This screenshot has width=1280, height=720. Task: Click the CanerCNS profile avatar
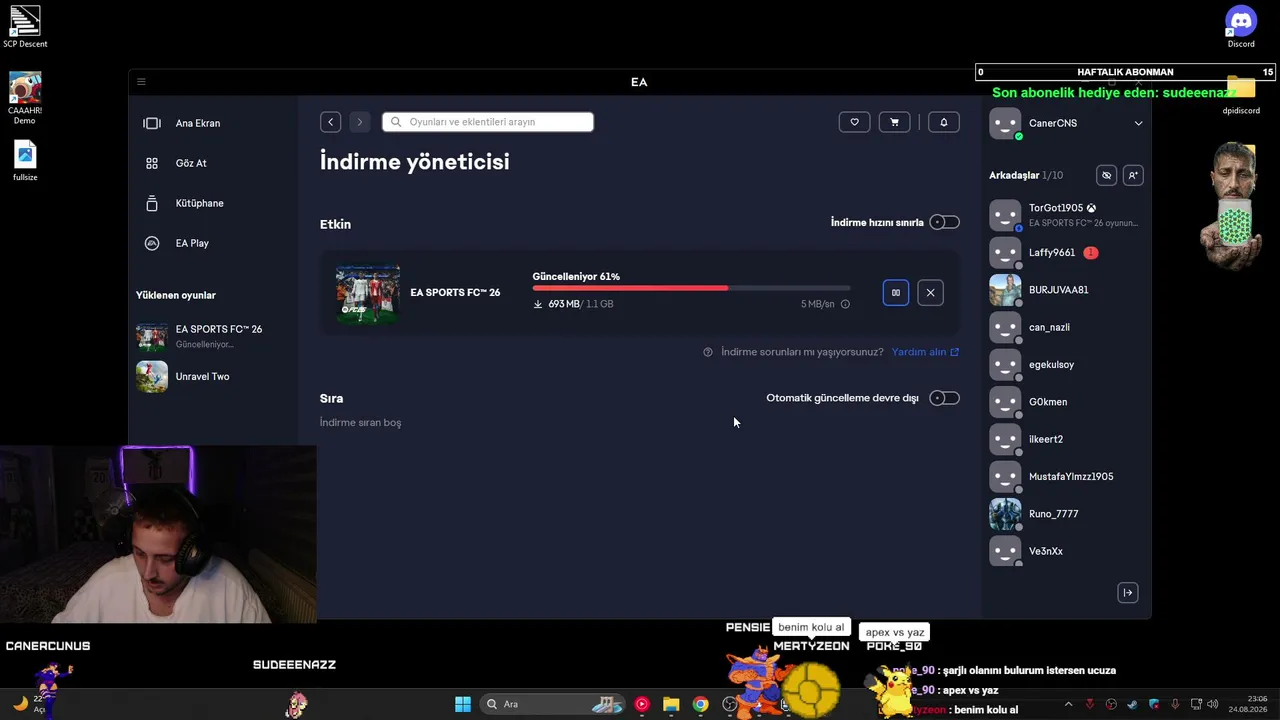coord(1005,124)
